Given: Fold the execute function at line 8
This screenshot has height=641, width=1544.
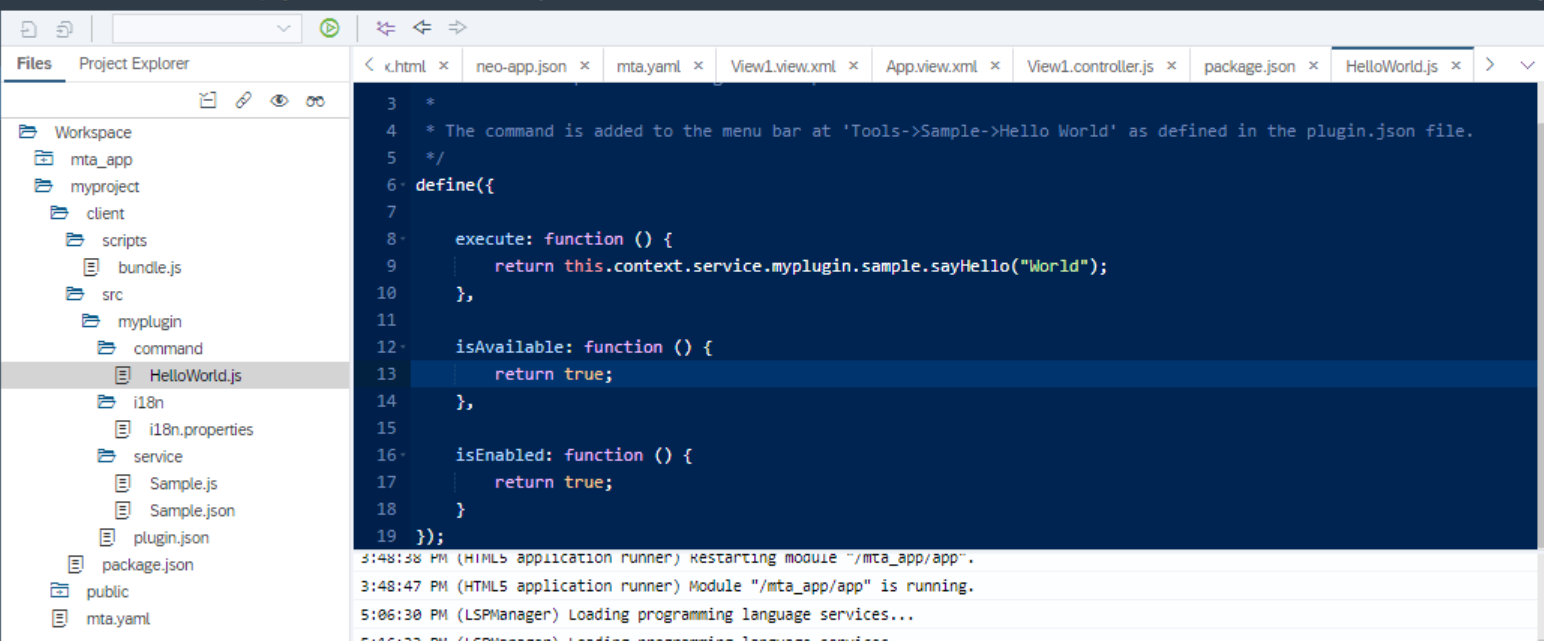Looking at the screenshot, I should pyautogui.click(x=403, y=239).
